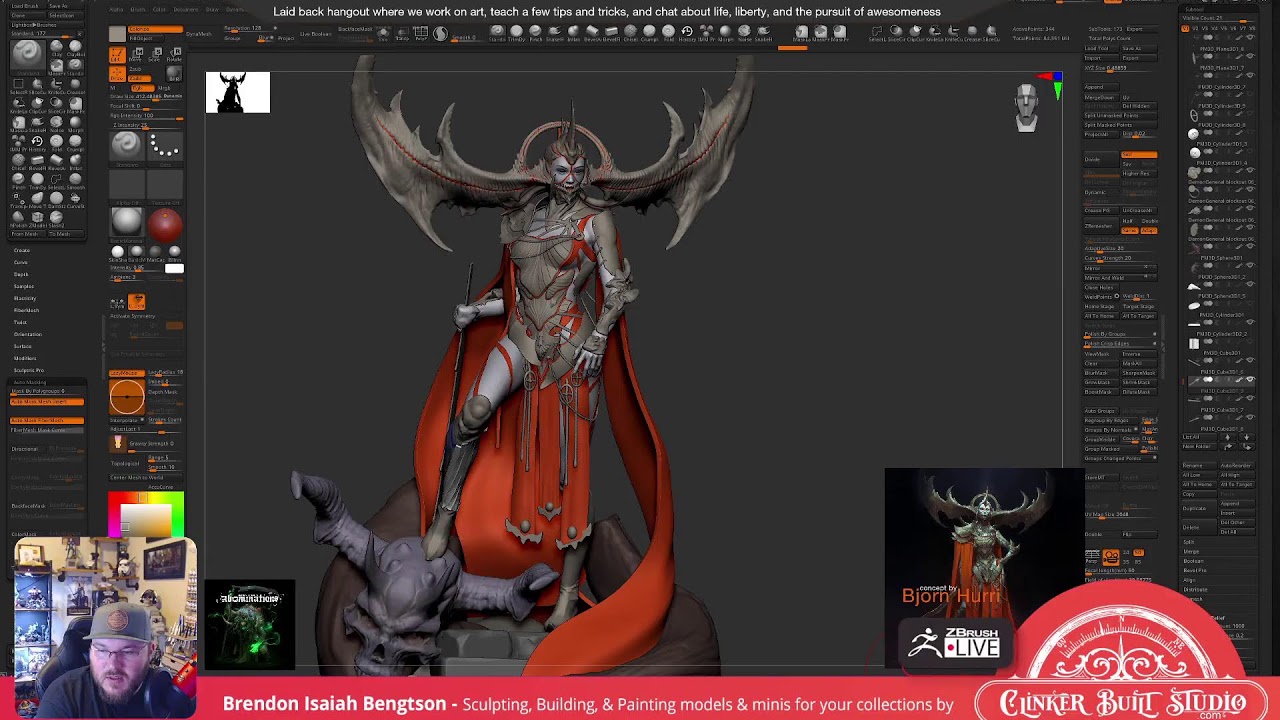Click the silhouette preview thumbnail
The width and height of the screenshot is (1280, 720).
238,92
